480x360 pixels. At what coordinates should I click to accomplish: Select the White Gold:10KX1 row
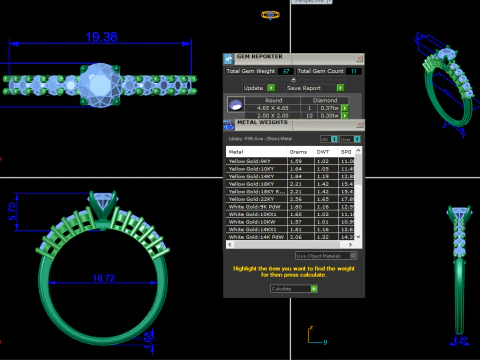pyautogui.click(x=290, y=214)
